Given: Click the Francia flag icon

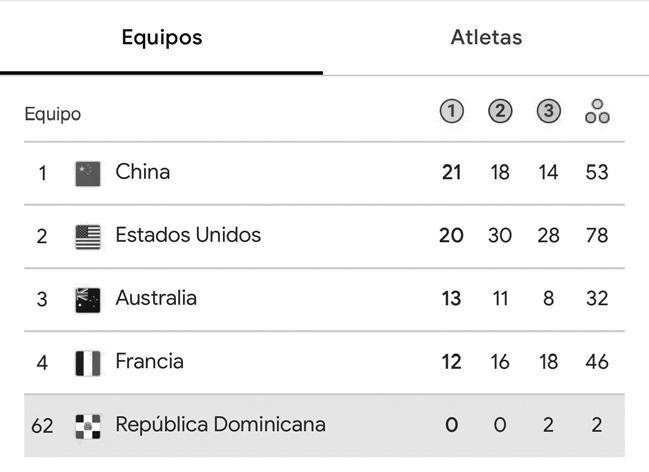Looking at the screenshot, I should 88,362.
